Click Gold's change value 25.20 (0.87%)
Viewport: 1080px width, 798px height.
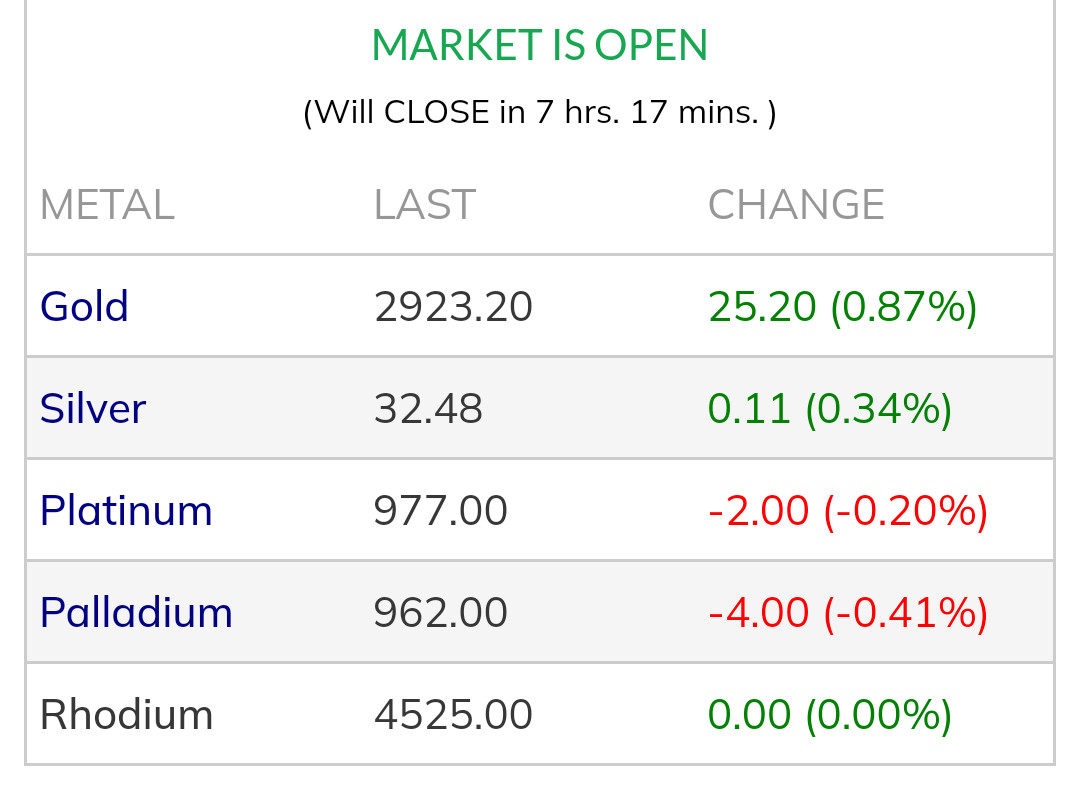[842, 307]
